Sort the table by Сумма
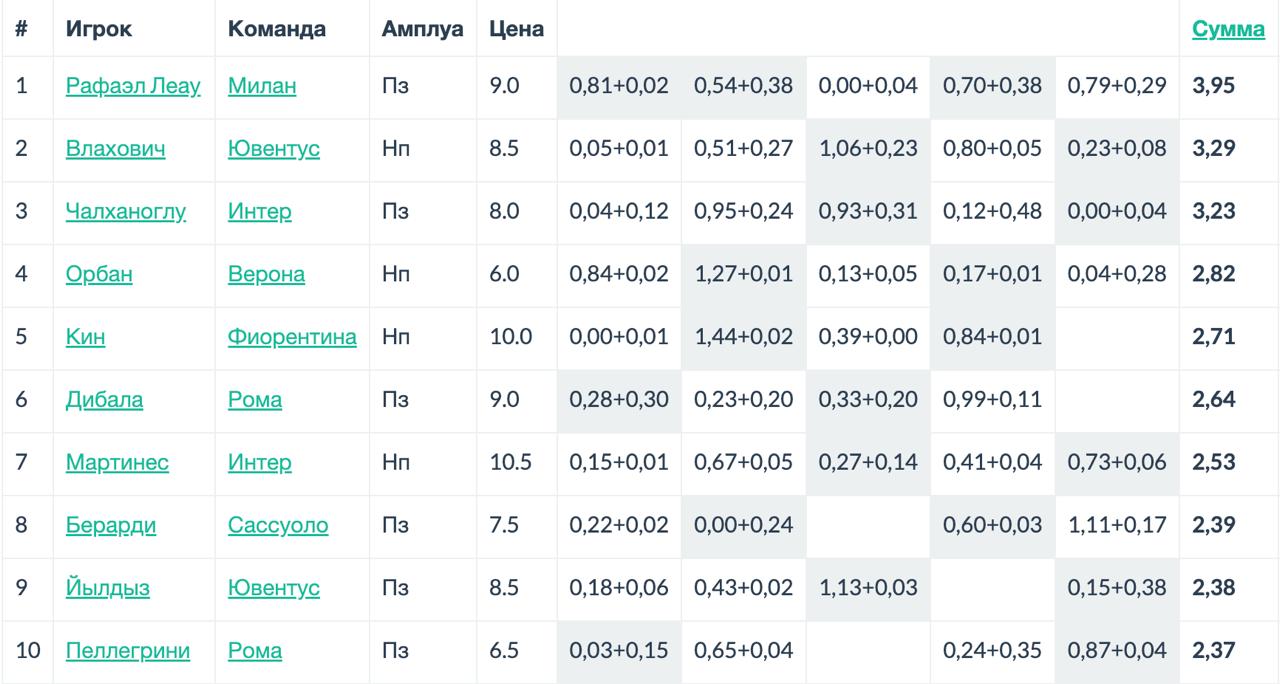 click(x=1228, y=29)
